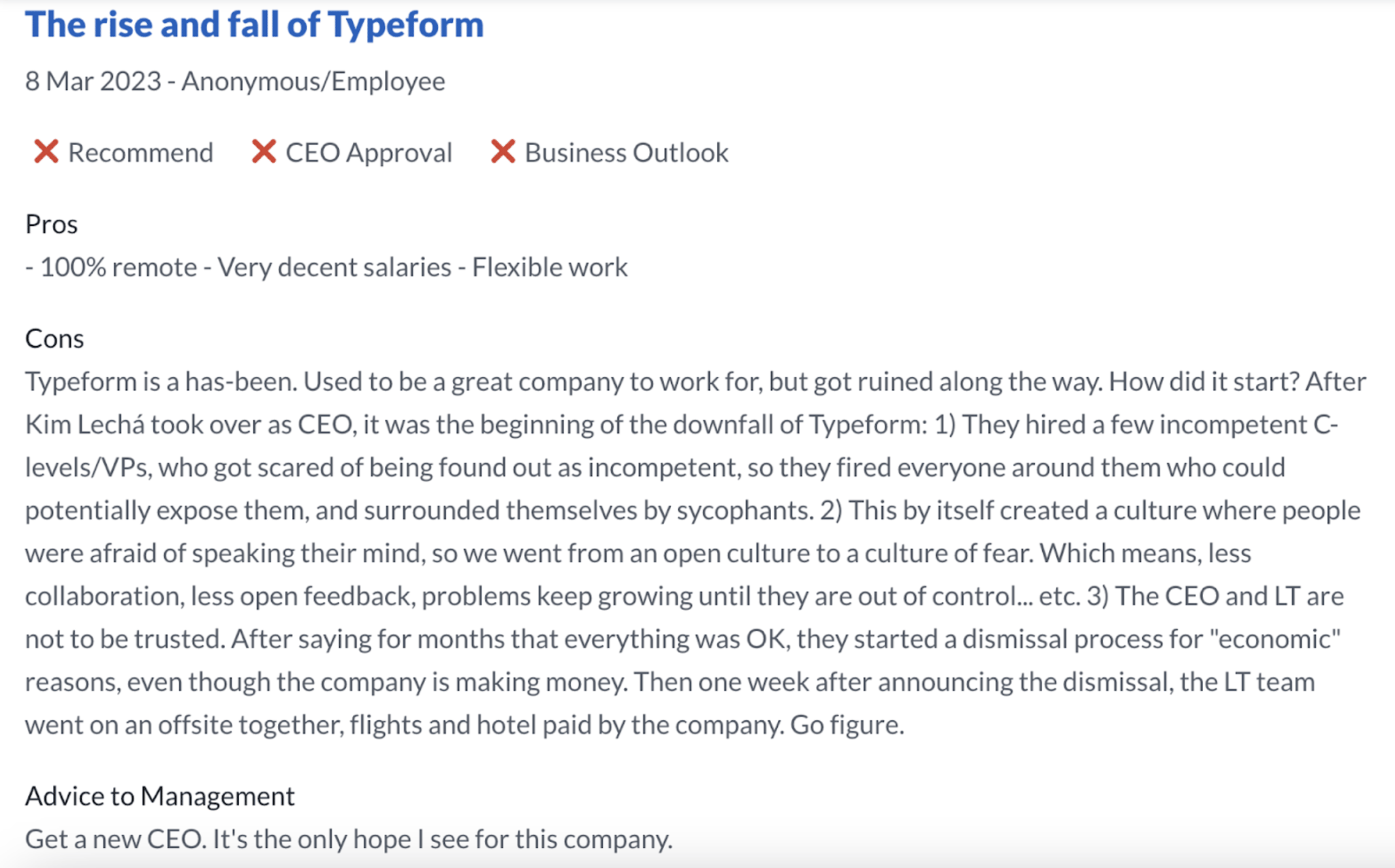Click the "Get a new CEO" advice text

(x=115, y=839)
